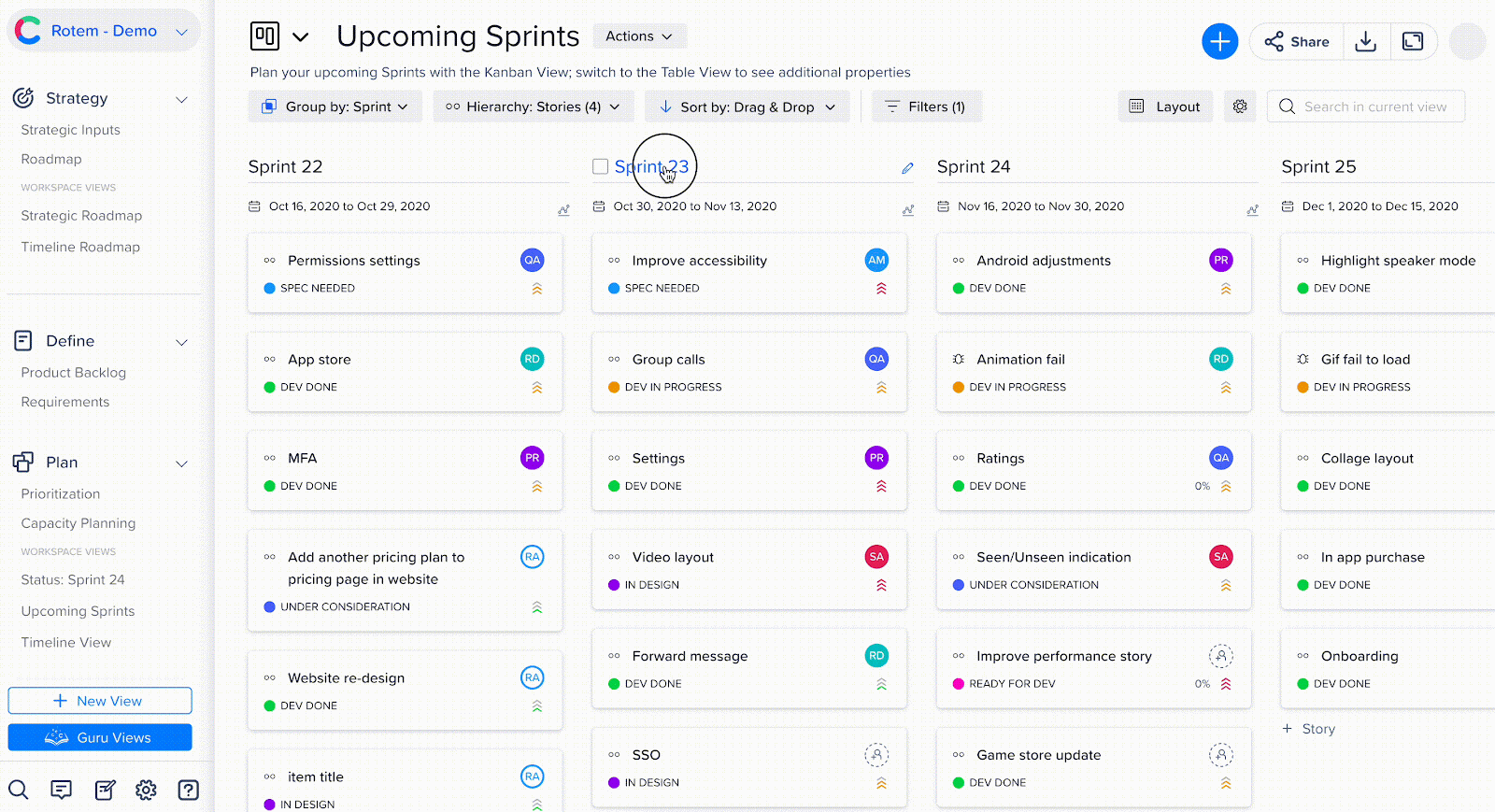Open fullscreen view icon beside download

pos(1413,41)
